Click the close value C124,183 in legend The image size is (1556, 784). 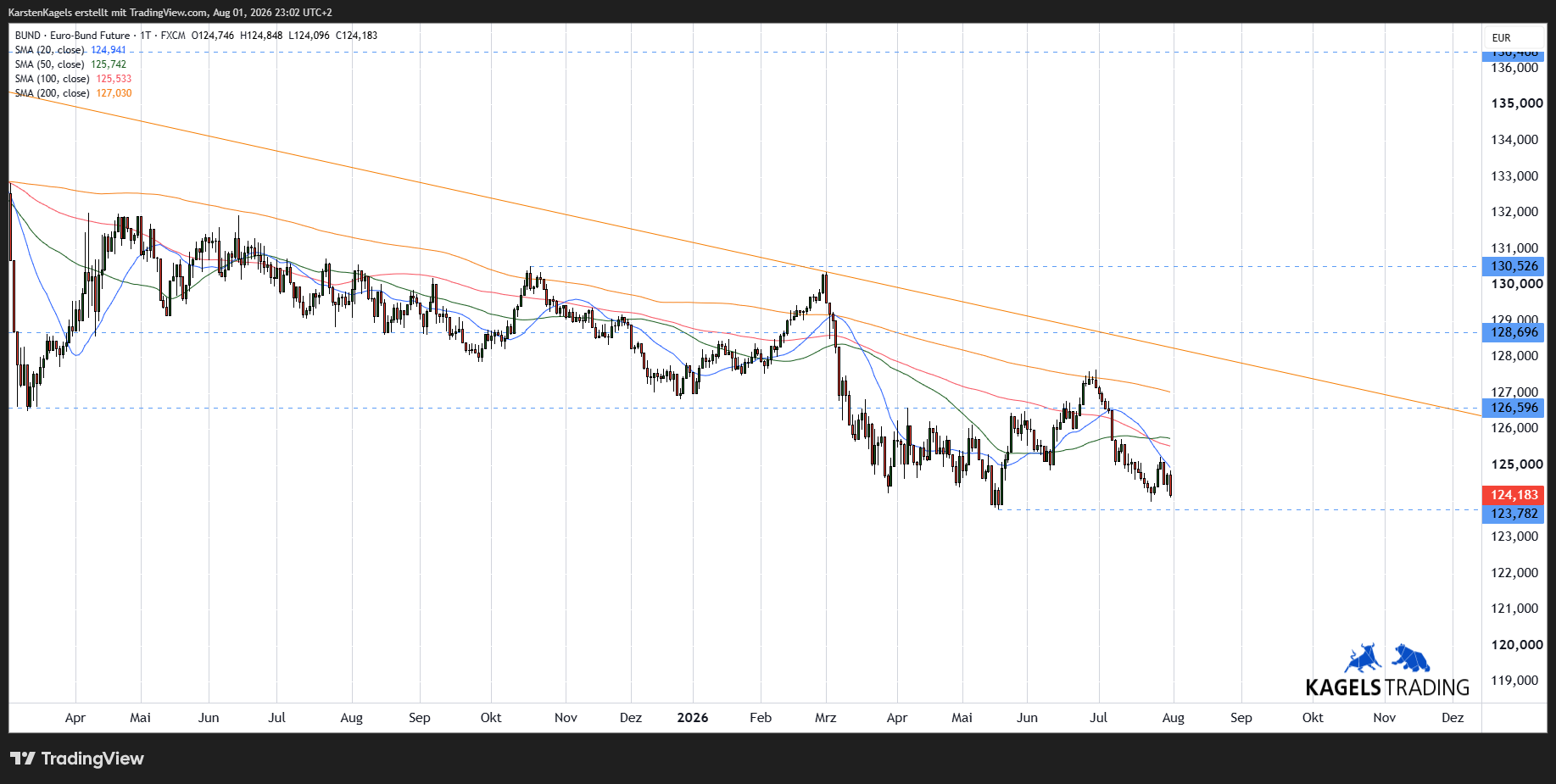pyautogui.click(x=357, y=36)
